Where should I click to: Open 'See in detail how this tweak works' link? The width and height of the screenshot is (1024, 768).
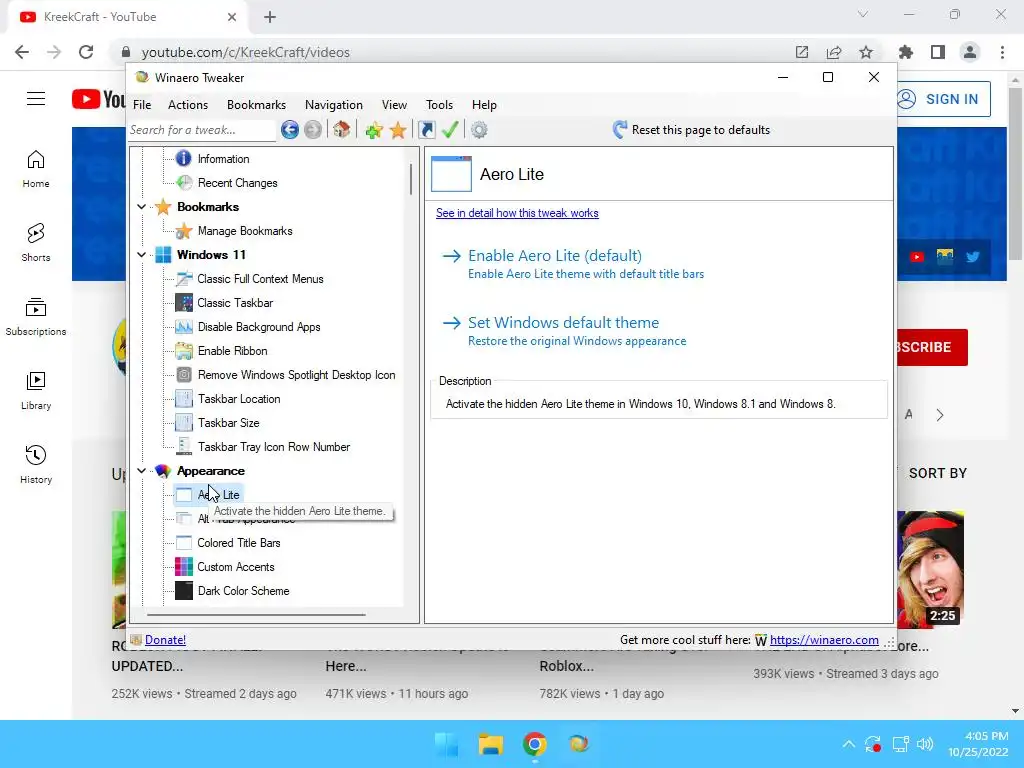click(x=517, y=213)
